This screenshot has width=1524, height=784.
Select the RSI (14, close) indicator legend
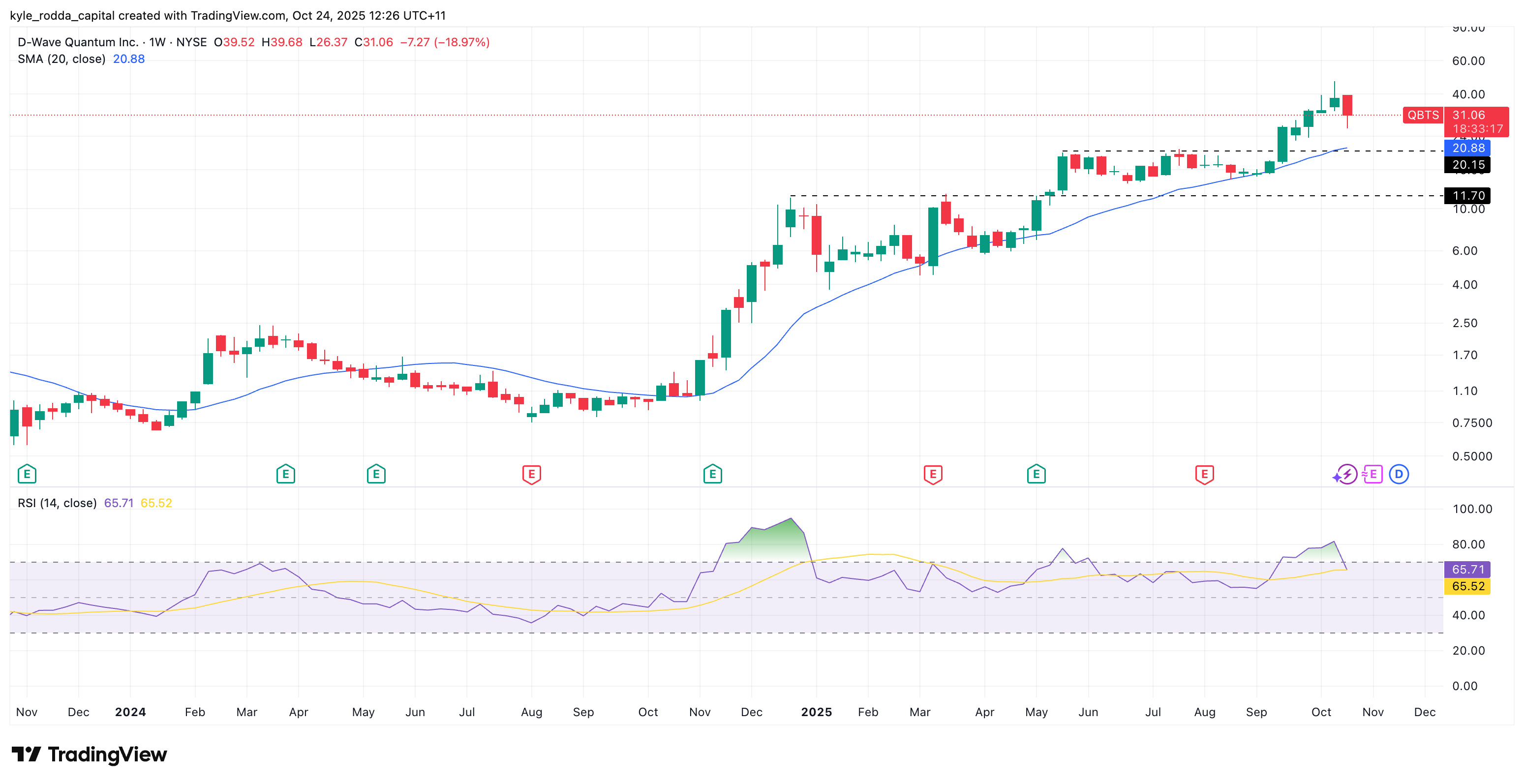coord(57,503)
